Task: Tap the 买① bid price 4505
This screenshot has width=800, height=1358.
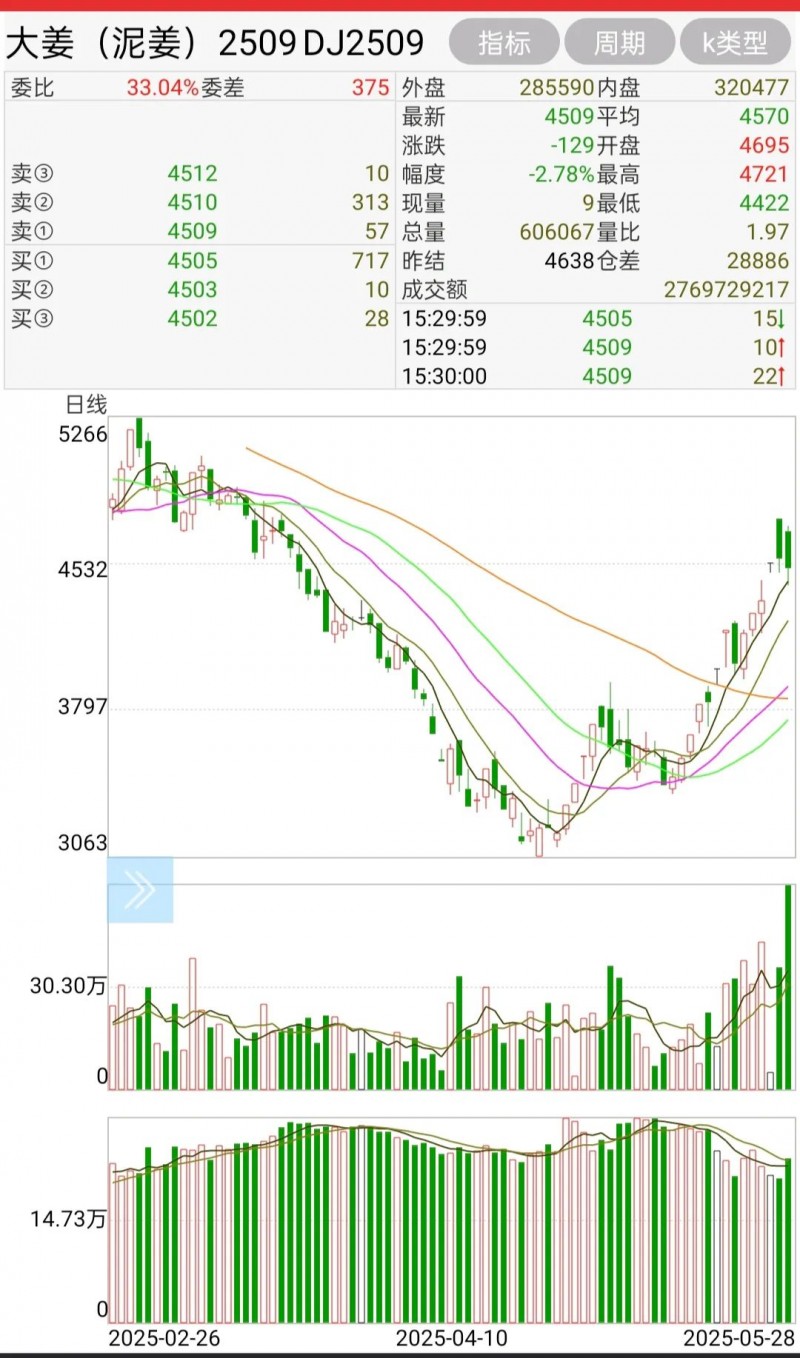Action: point(192,261)
